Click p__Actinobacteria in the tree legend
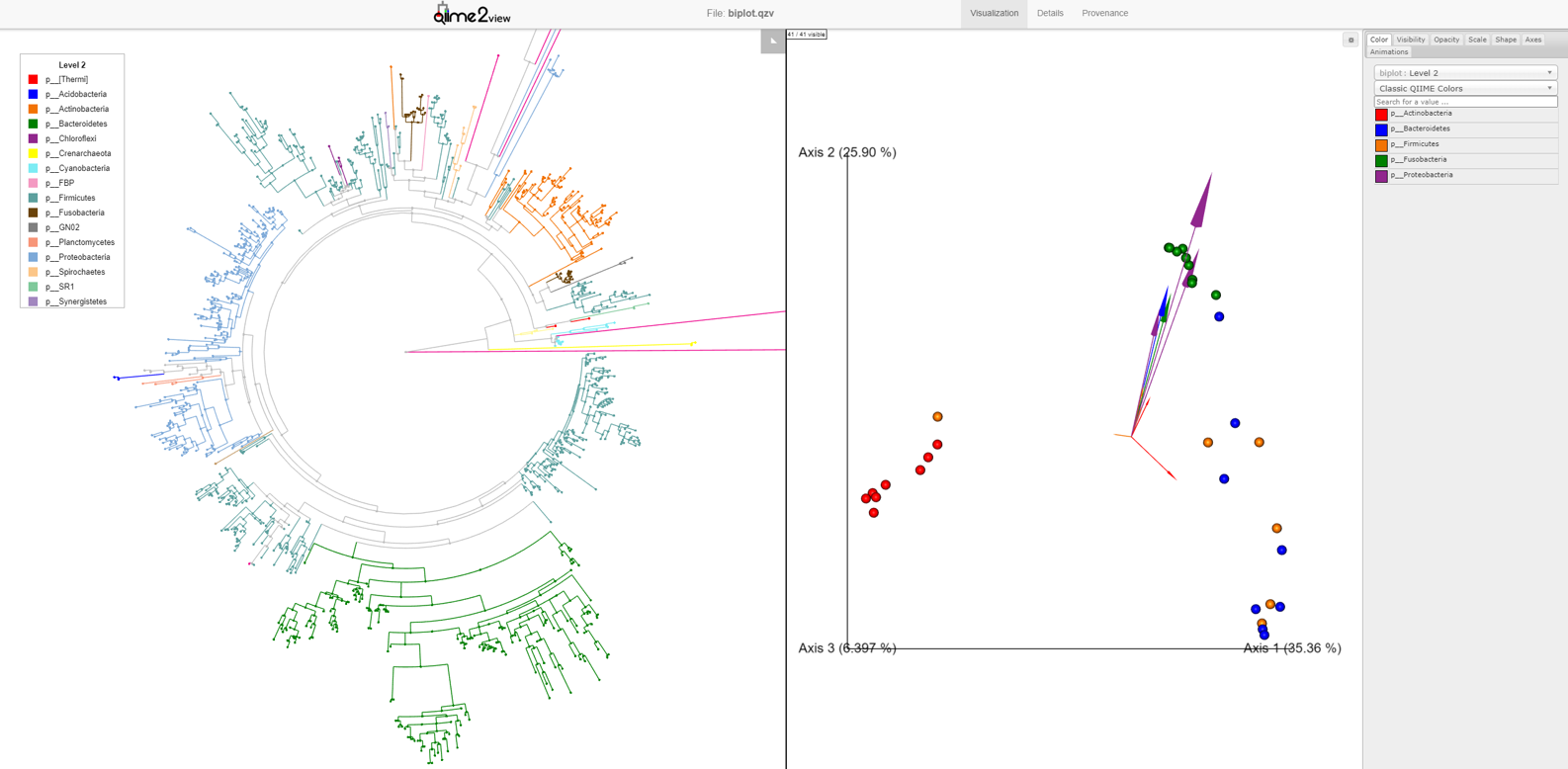Screen dimensions: 1568x769 tap(77, 109)
